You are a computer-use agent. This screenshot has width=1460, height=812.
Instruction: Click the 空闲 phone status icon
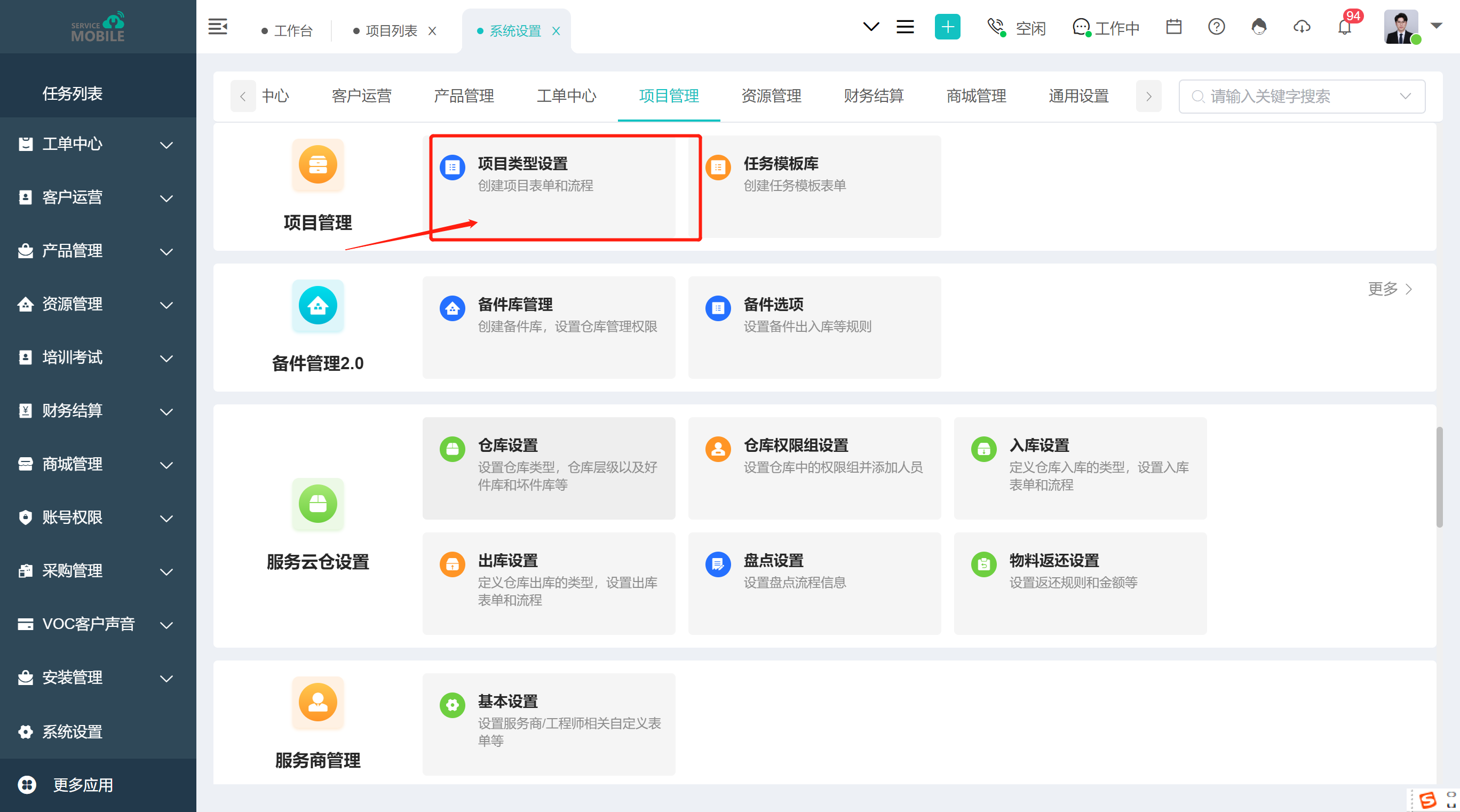996,27
